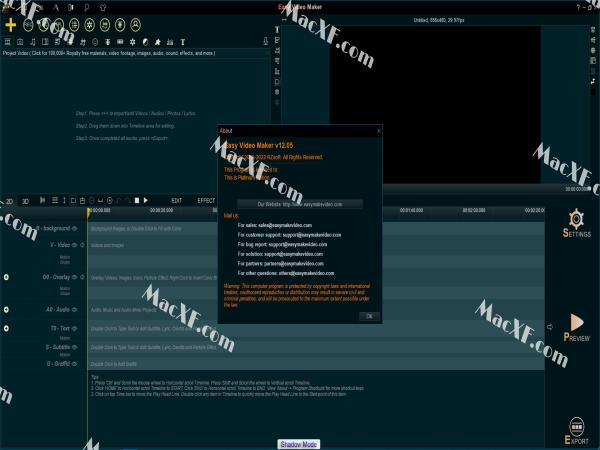Click the Shadow Mode link at bottom
Viewport: 600px width, 450px height.
click(298, 444)
